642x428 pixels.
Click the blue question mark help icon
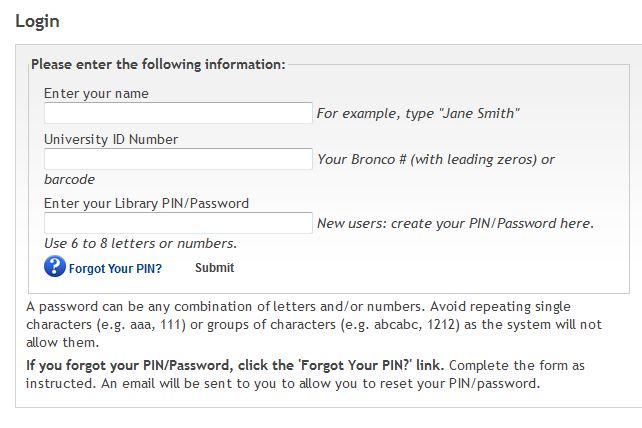(x=55, y=267)
